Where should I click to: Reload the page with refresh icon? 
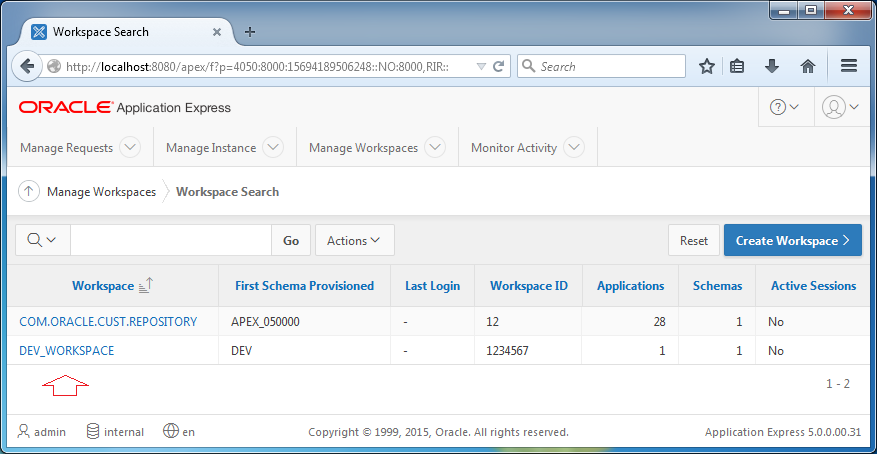[x=498, y=67]
